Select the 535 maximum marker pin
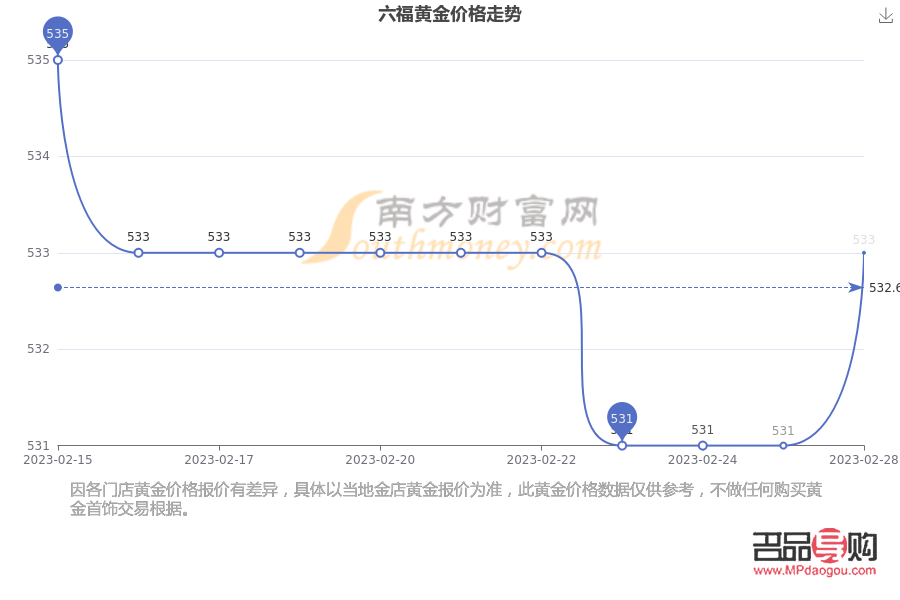Viewport: 900px width, 600px height. point(57,34)
